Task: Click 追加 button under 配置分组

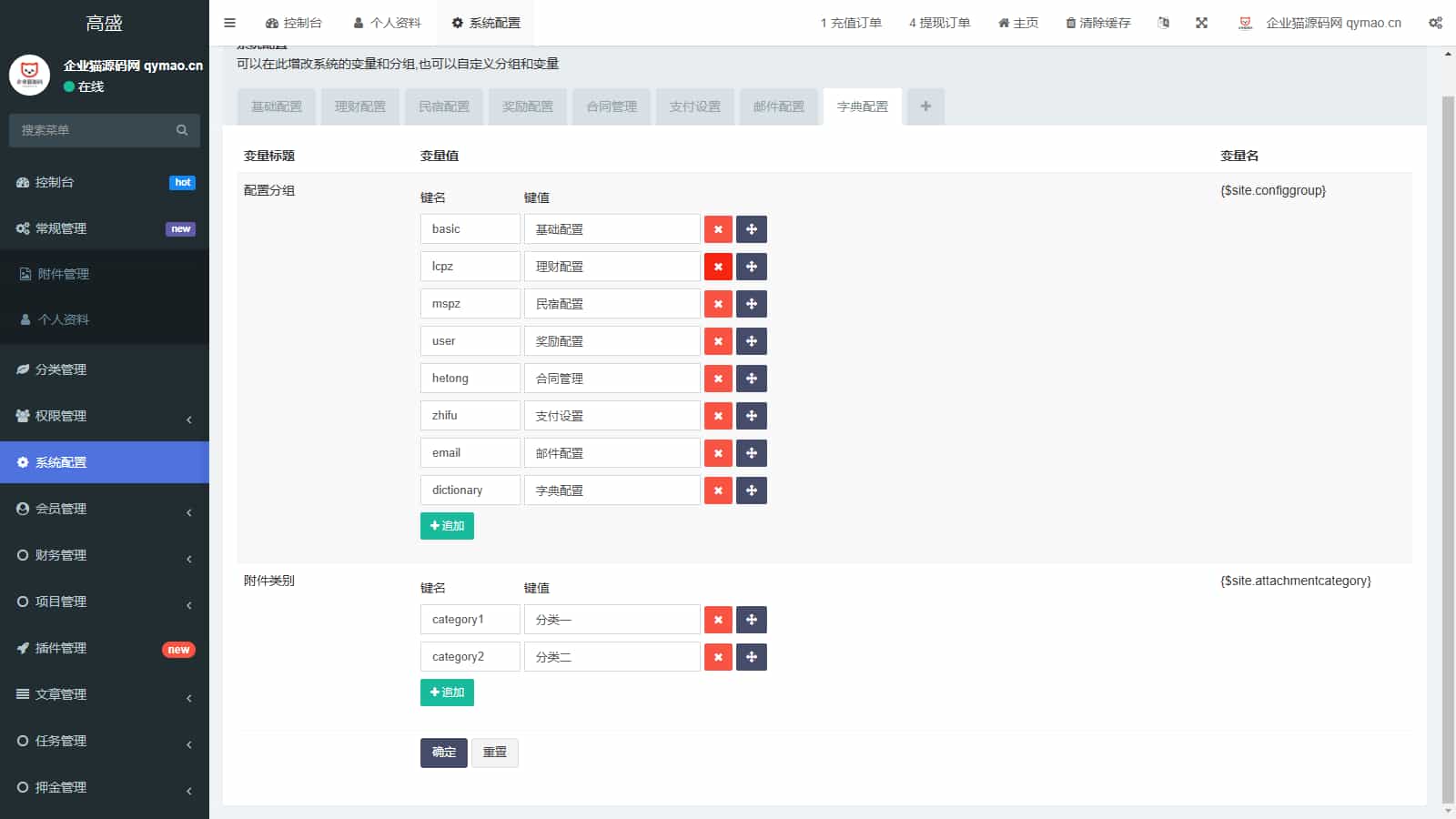Action: point(447,526)
